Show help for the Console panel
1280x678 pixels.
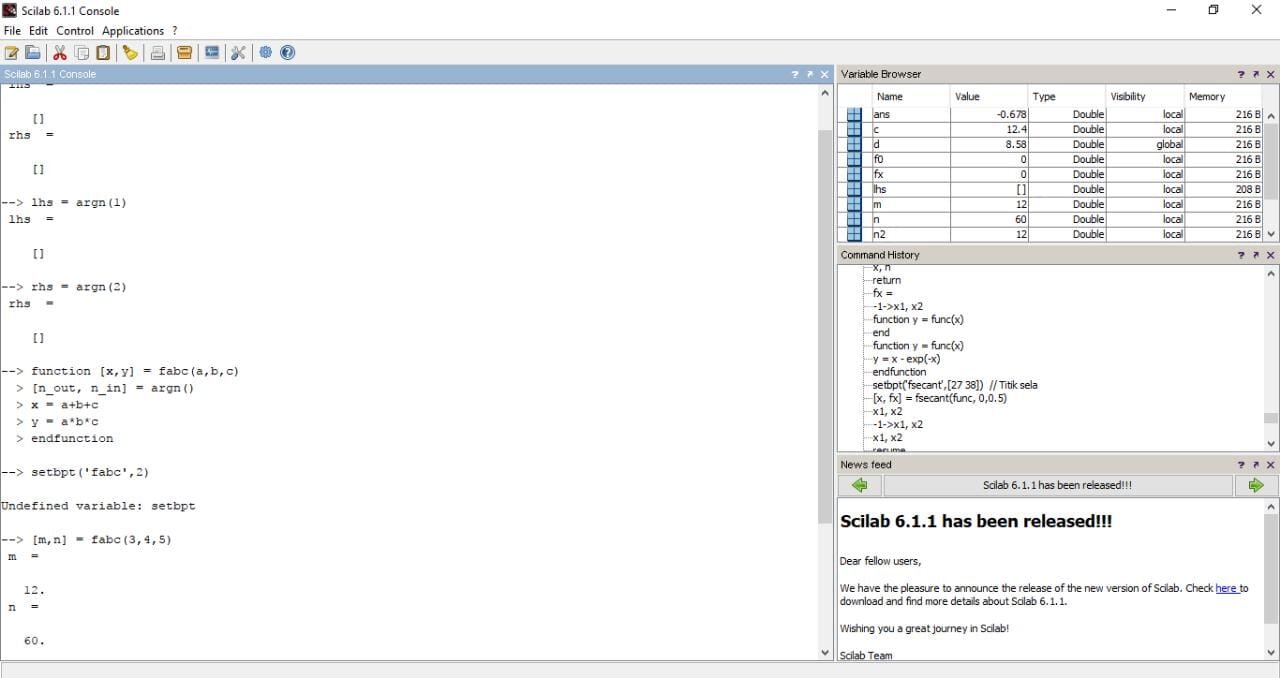tap(795, 75)
